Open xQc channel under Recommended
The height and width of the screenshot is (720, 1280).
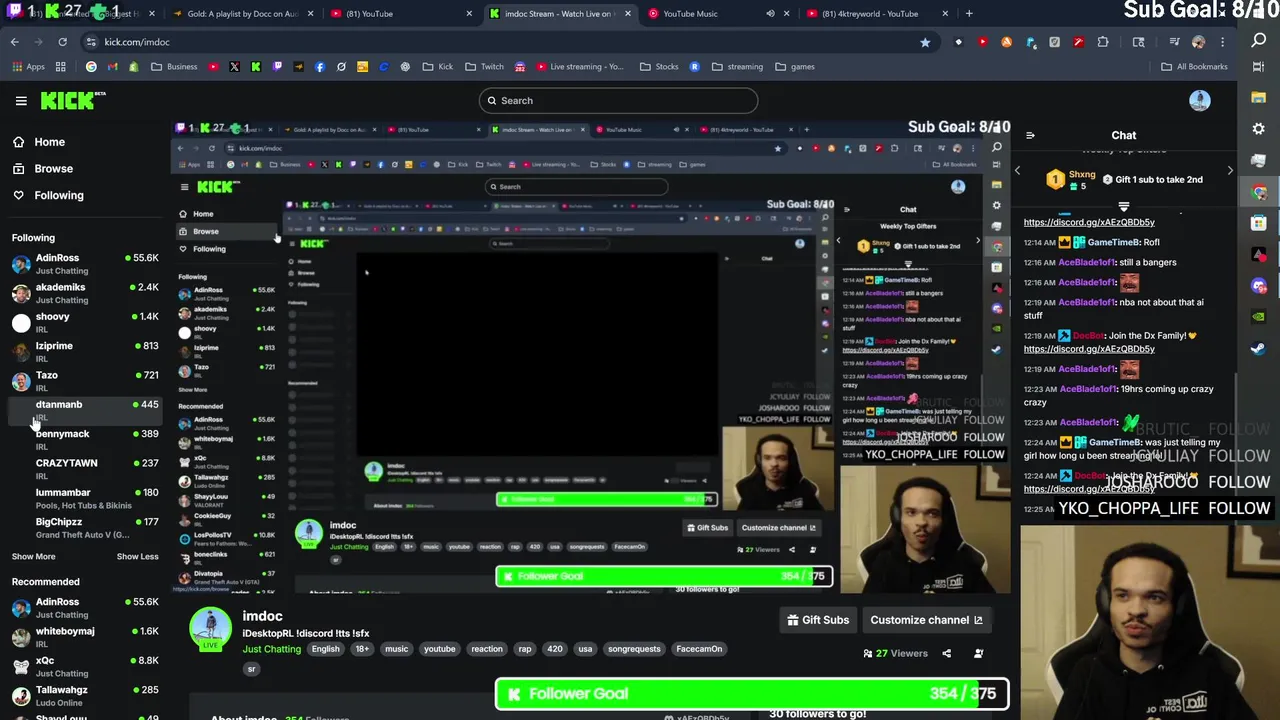(84, 666)
